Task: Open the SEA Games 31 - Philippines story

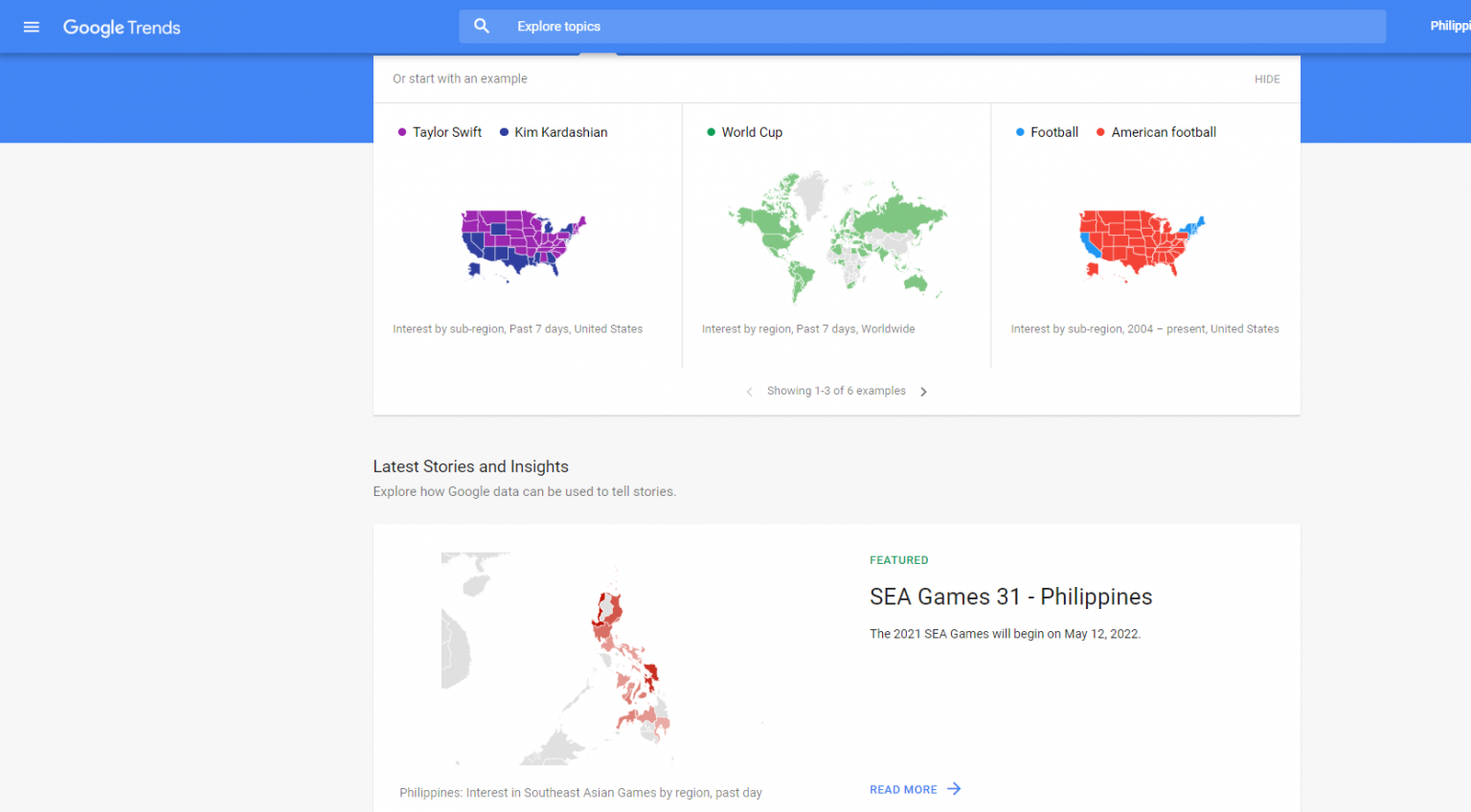Action: pyautogui.click(x=1010, y=596)
